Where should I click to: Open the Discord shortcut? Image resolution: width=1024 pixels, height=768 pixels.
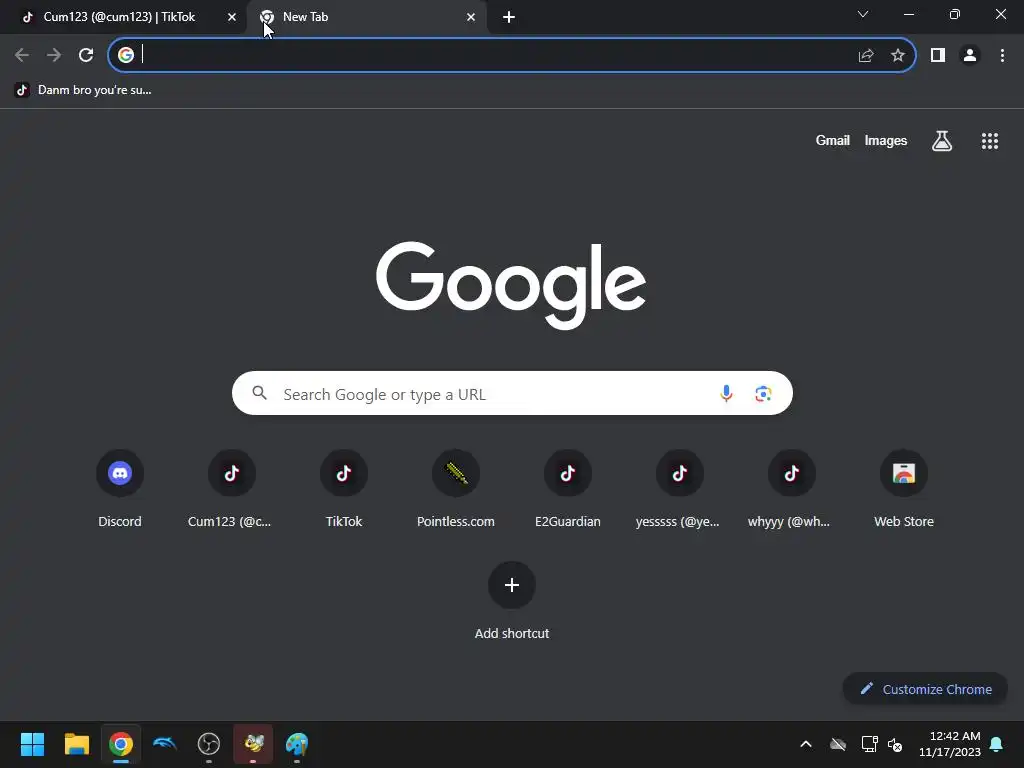click(x=120, y=490)
